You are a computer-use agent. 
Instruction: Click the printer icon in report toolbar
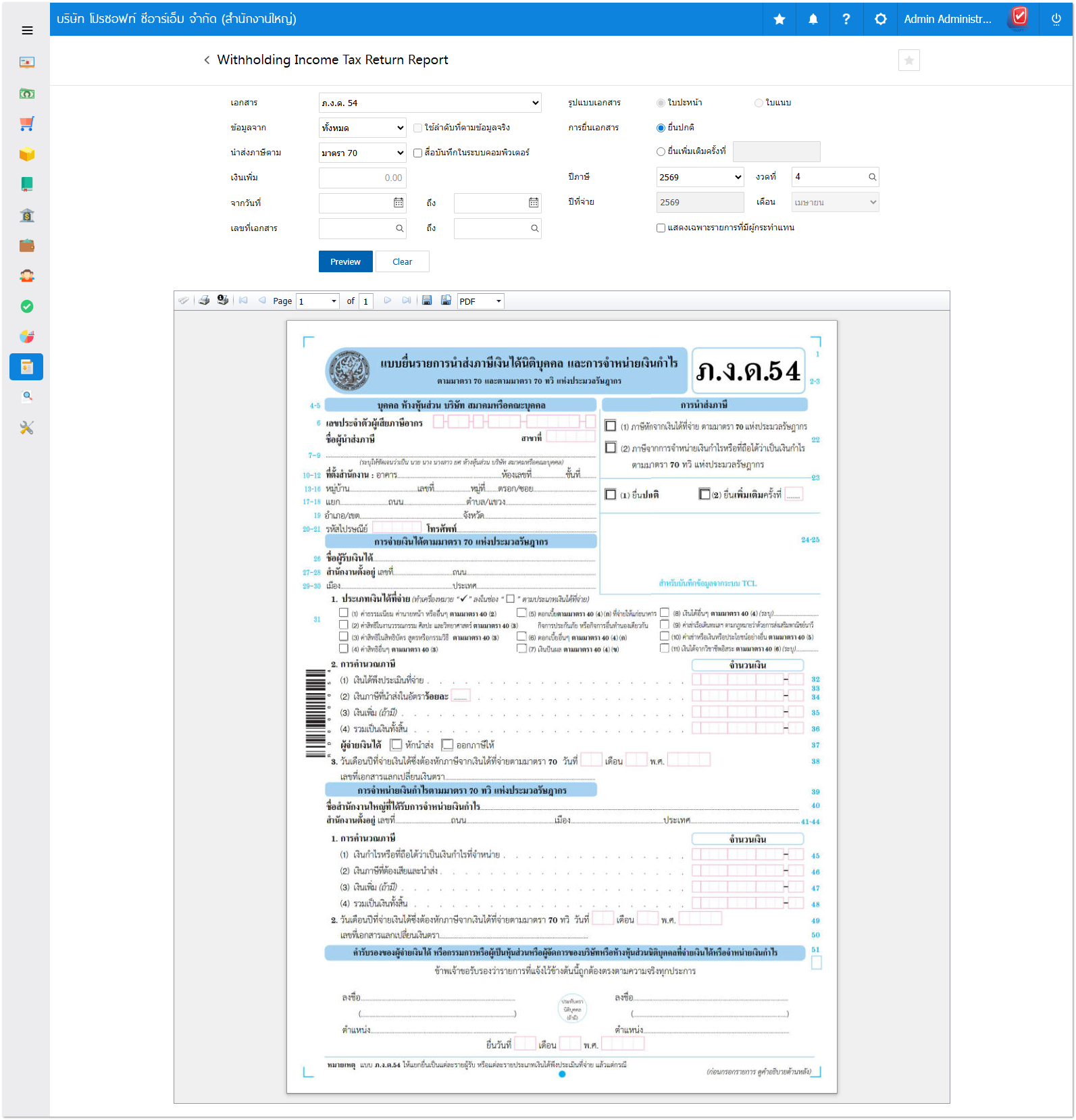pyautogui.click(x=204, y=301)
